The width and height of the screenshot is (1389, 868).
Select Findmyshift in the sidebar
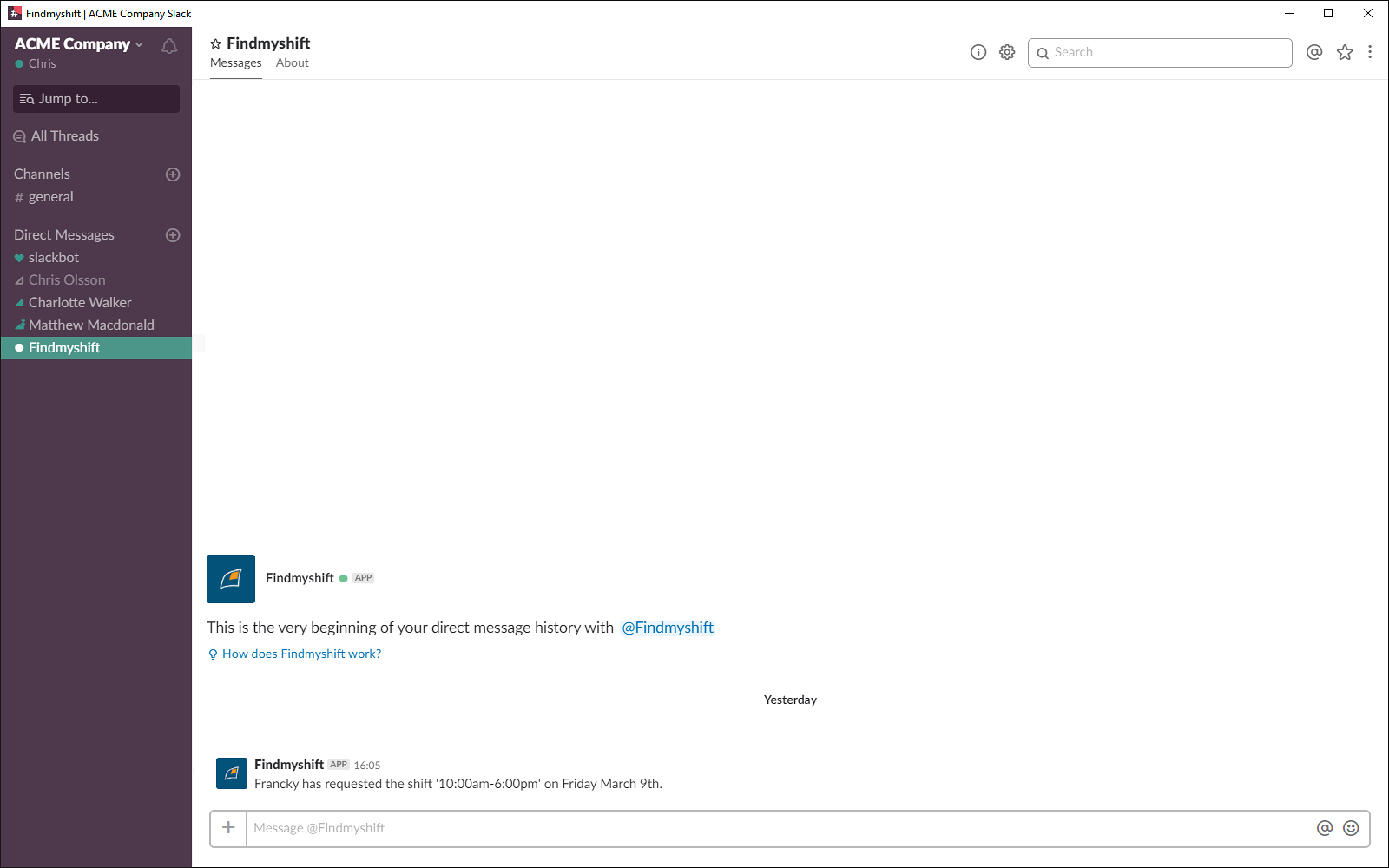coord(96,348)
